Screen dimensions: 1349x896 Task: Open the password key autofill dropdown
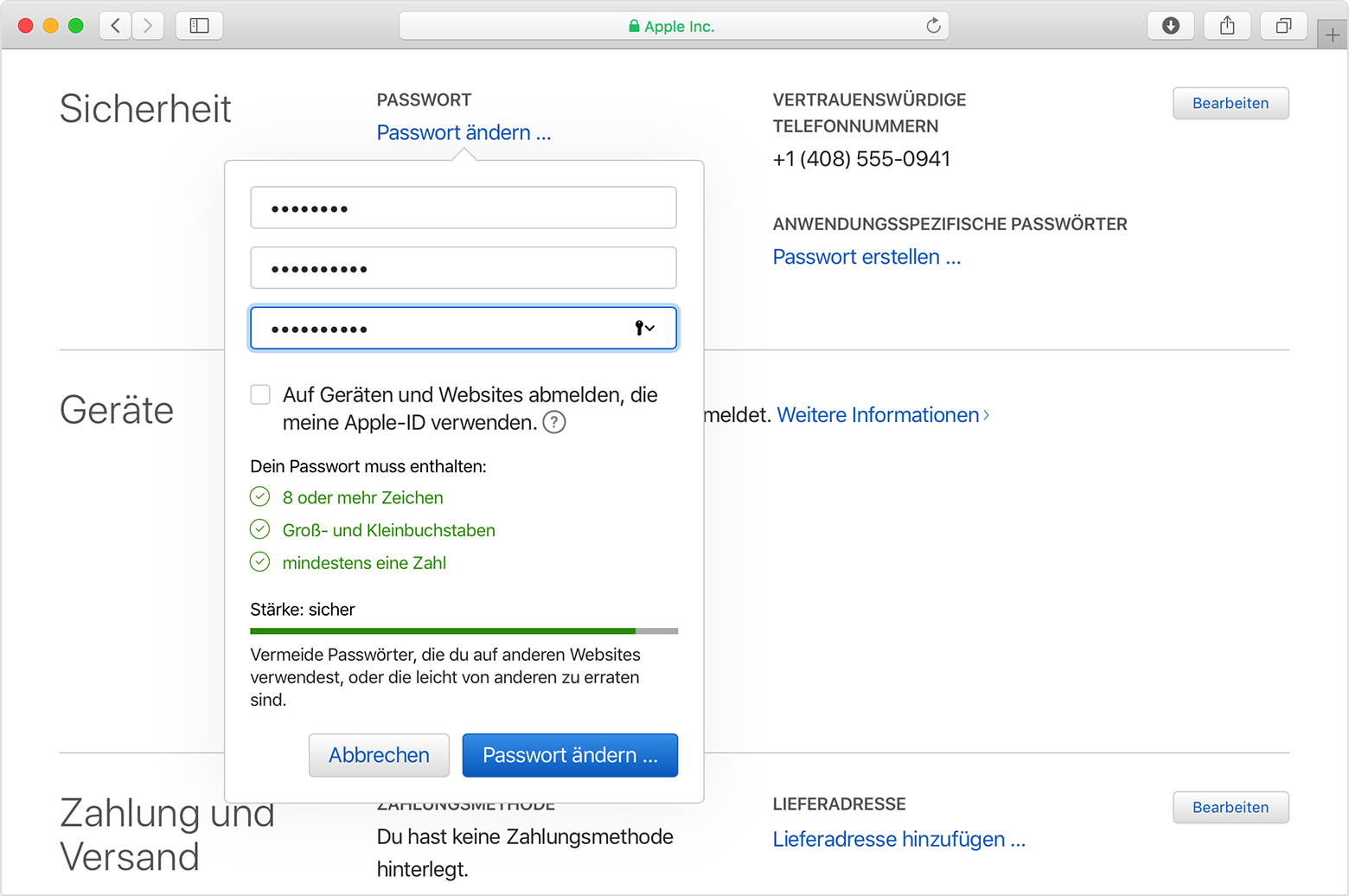pos(644,328)
